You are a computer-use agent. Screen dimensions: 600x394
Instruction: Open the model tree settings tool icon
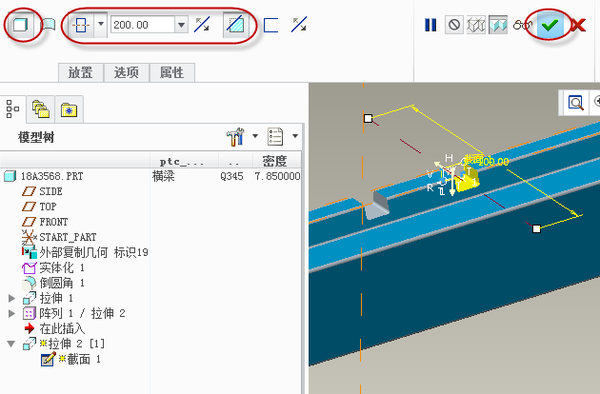[235, 137]
